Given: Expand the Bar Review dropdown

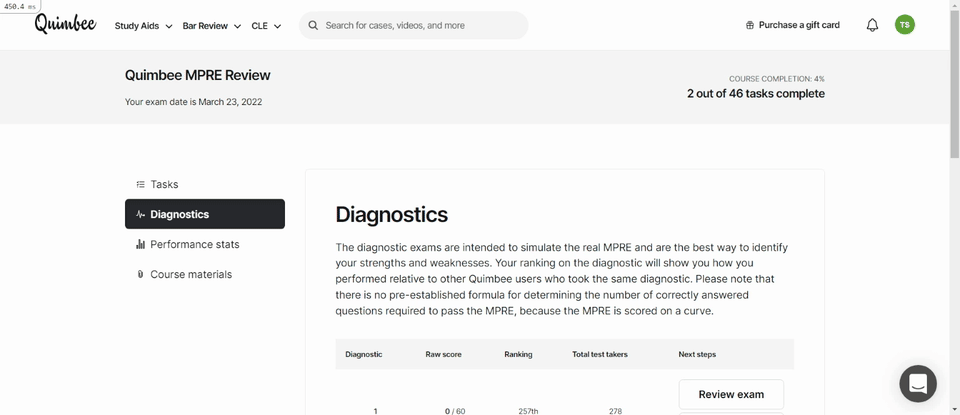Looking at the screenshot, I should (212, 26).
